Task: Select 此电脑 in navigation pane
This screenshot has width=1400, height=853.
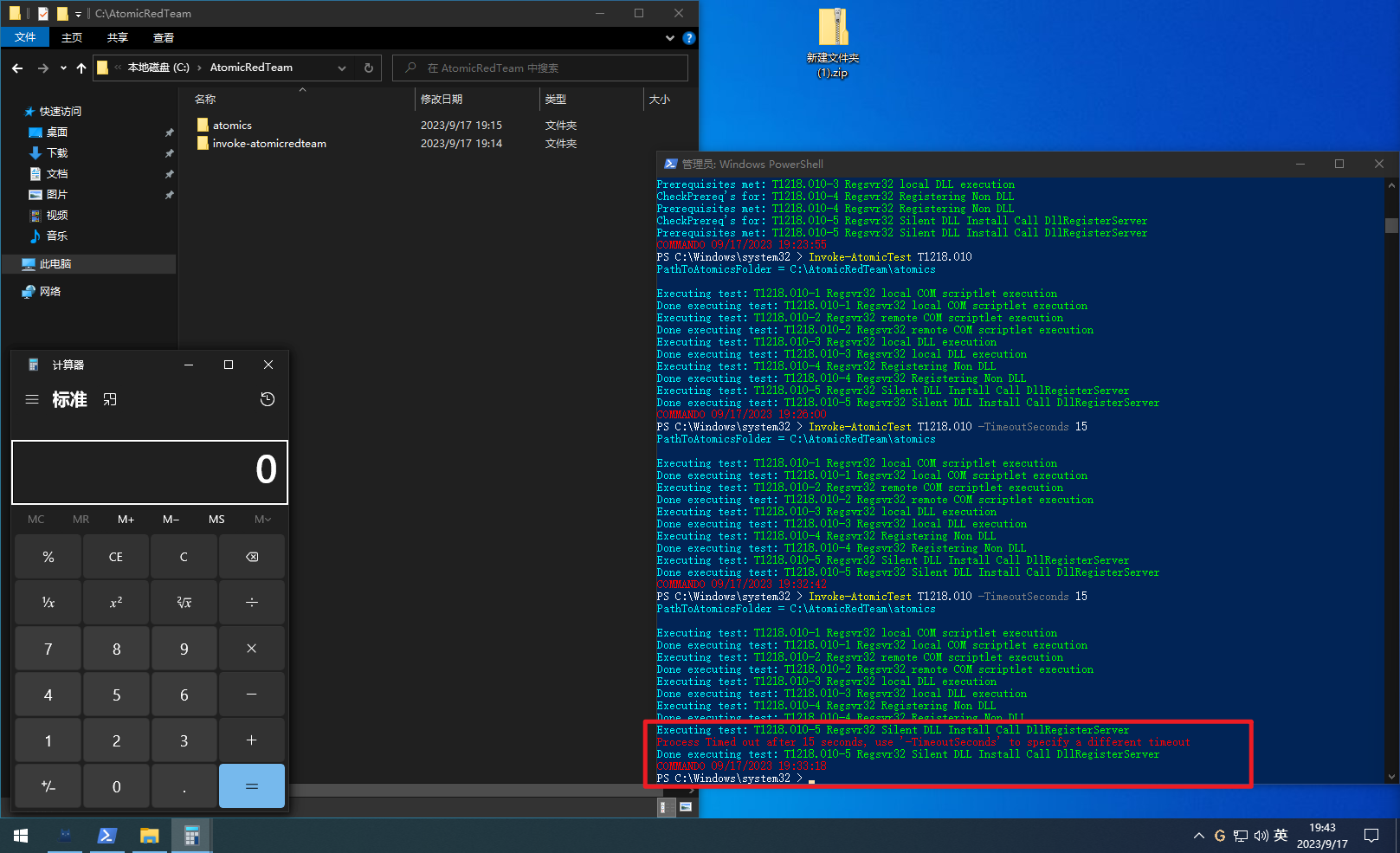Action: tap(88, 264)
